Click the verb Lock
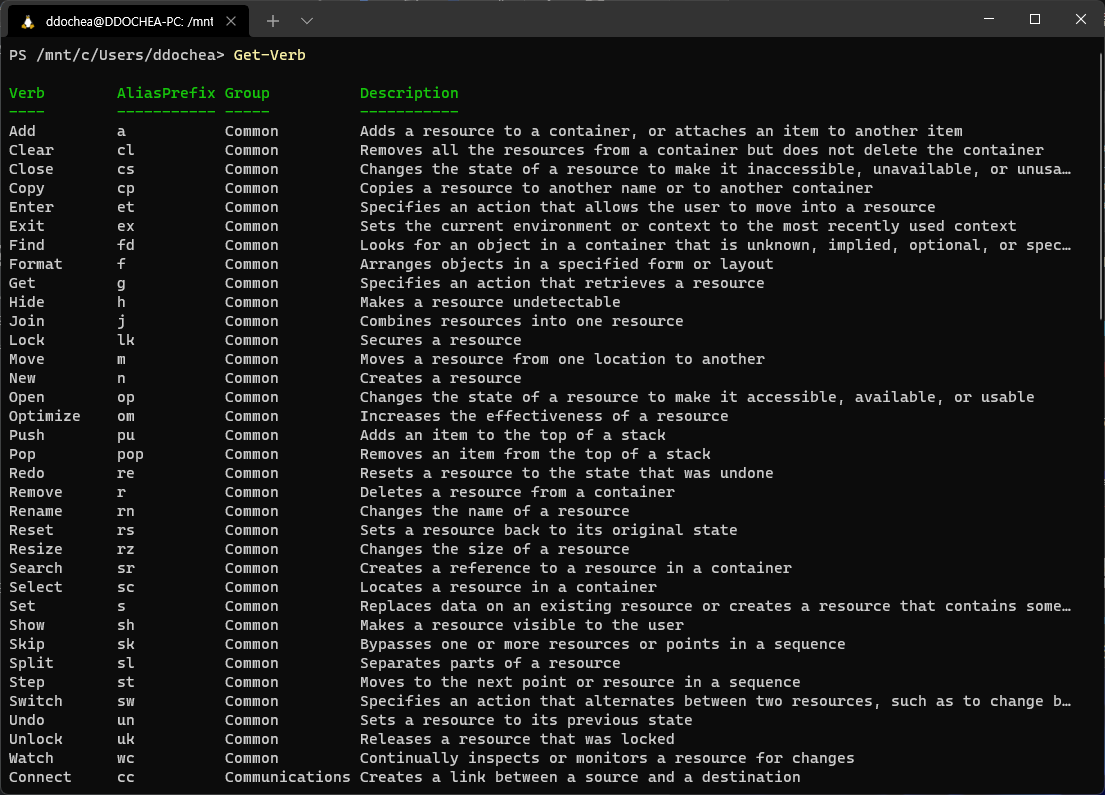This screenshot has height=795, width=1105. point(27,340)
